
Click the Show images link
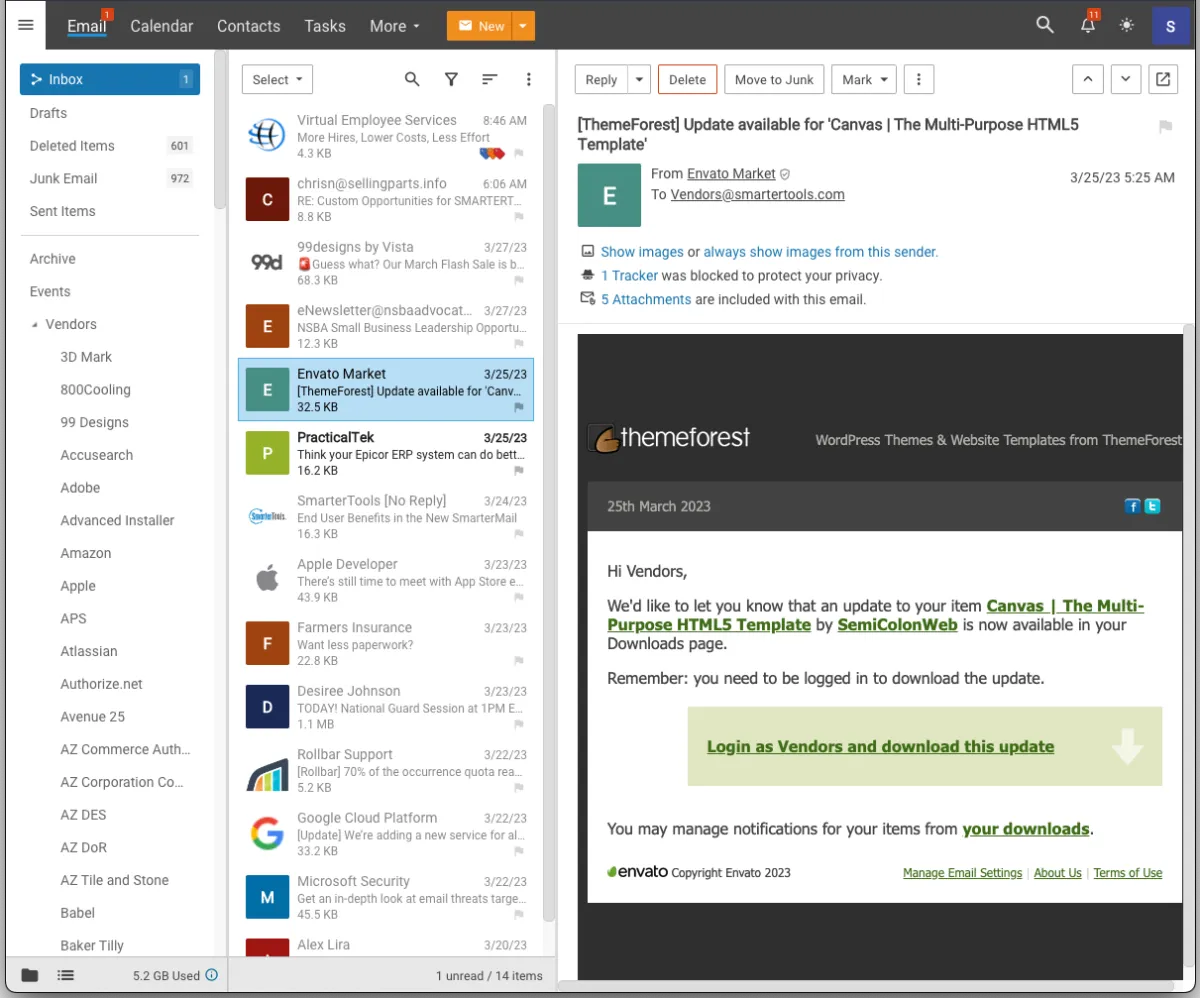click(642, 252)
